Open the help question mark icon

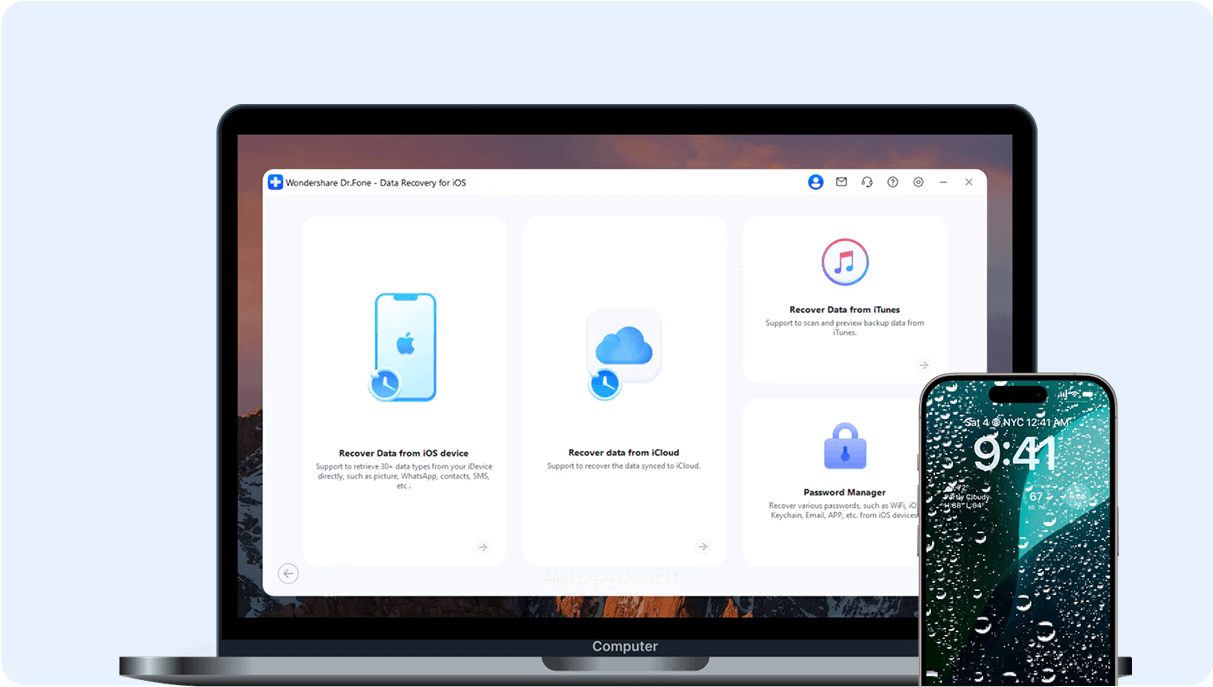pos(892,182)
